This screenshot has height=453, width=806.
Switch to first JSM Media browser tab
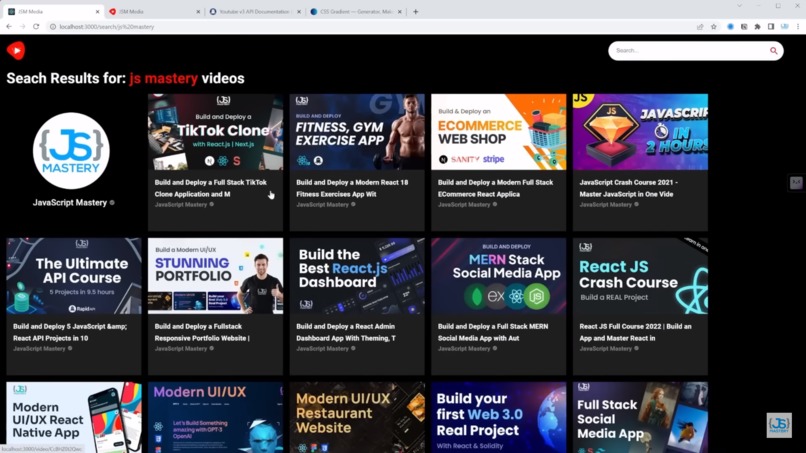(51, 11)
